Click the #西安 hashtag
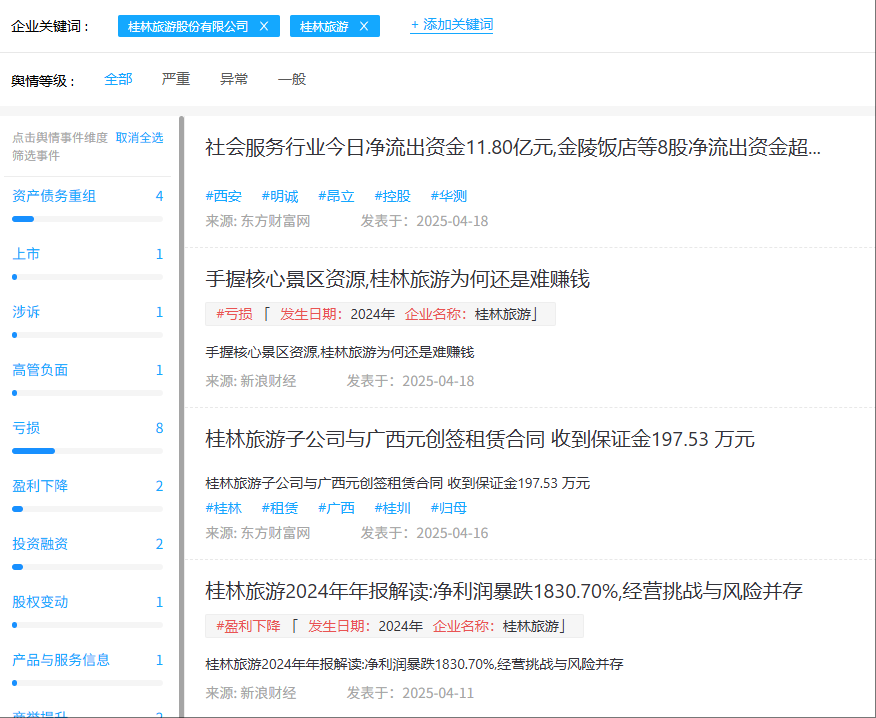This screenshot has width=876, height=718. 223,196
